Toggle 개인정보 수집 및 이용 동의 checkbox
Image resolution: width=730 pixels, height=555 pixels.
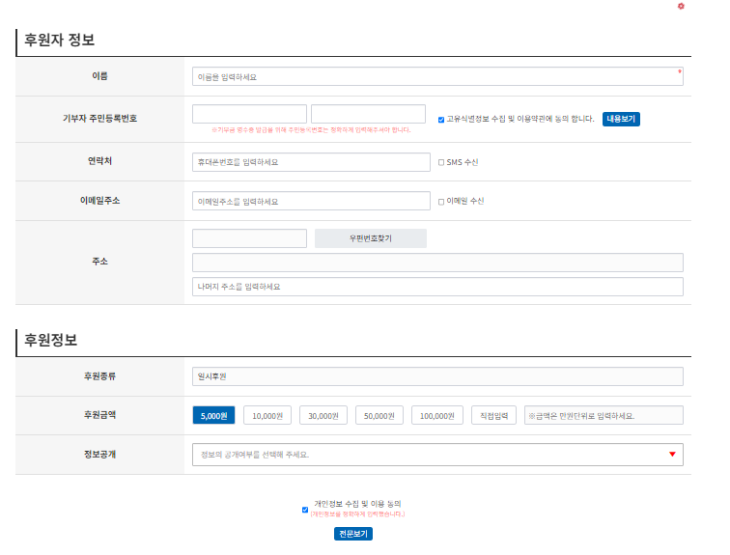click(305, 510)
